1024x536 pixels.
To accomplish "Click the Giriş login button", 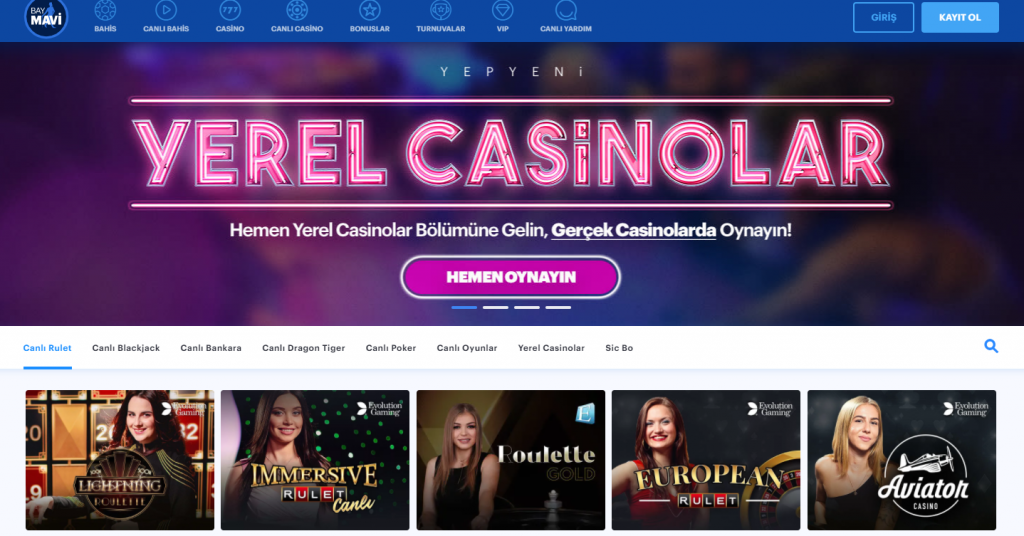I will (883, 18).
